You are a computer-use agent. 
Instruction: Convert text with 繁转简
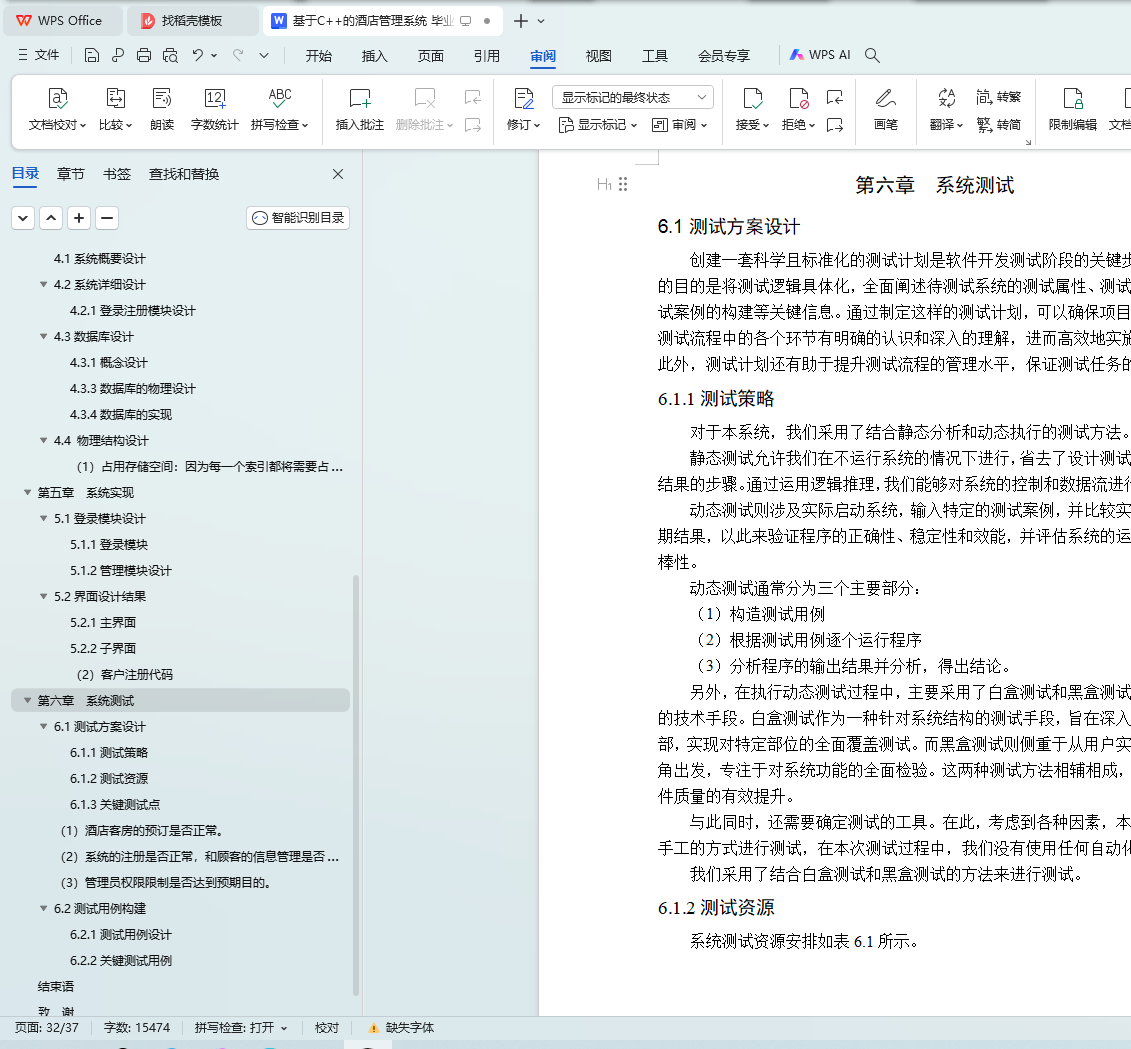point(998,125)
